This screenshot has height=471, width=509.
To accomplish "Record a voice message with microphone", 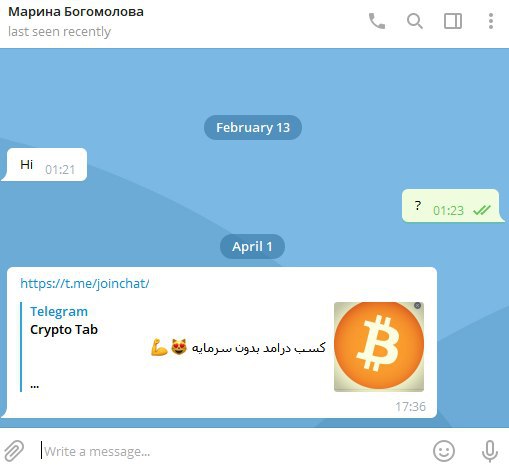I will click(x=490, y=451).
